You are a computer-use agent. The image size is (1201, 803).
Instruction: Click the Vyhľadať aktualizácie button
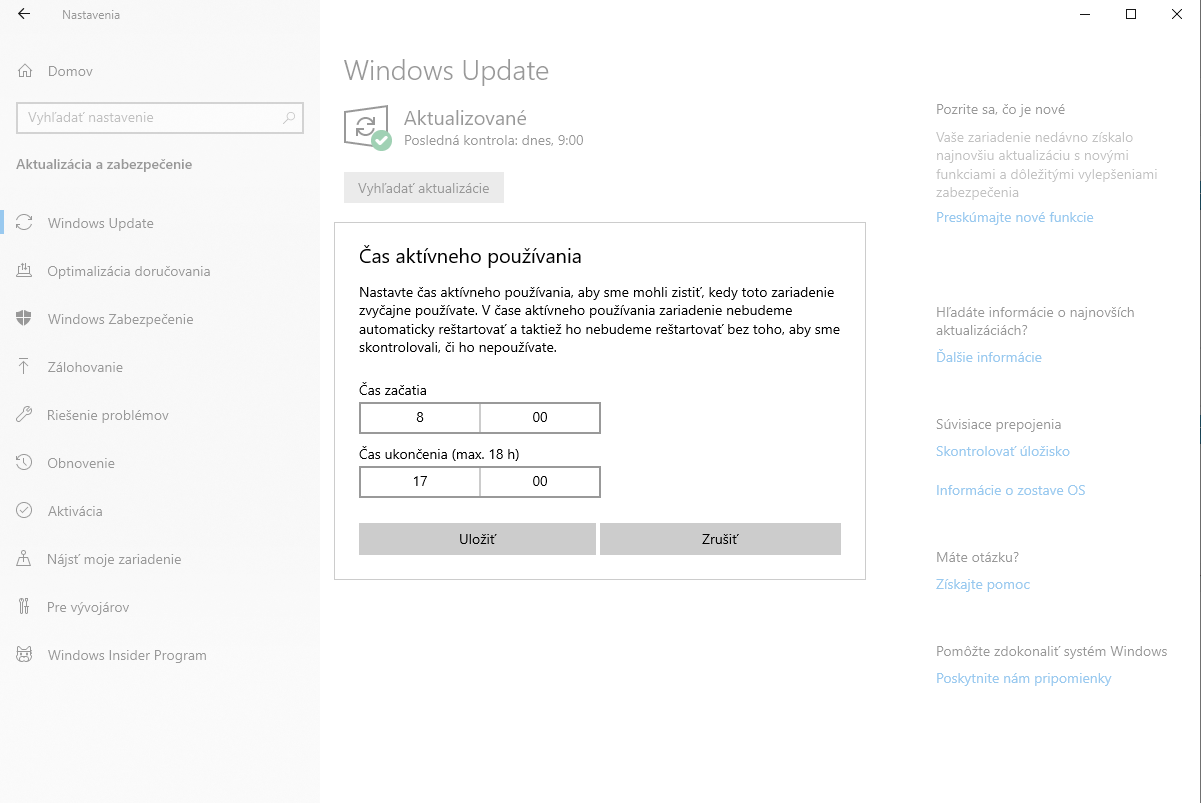424,188
